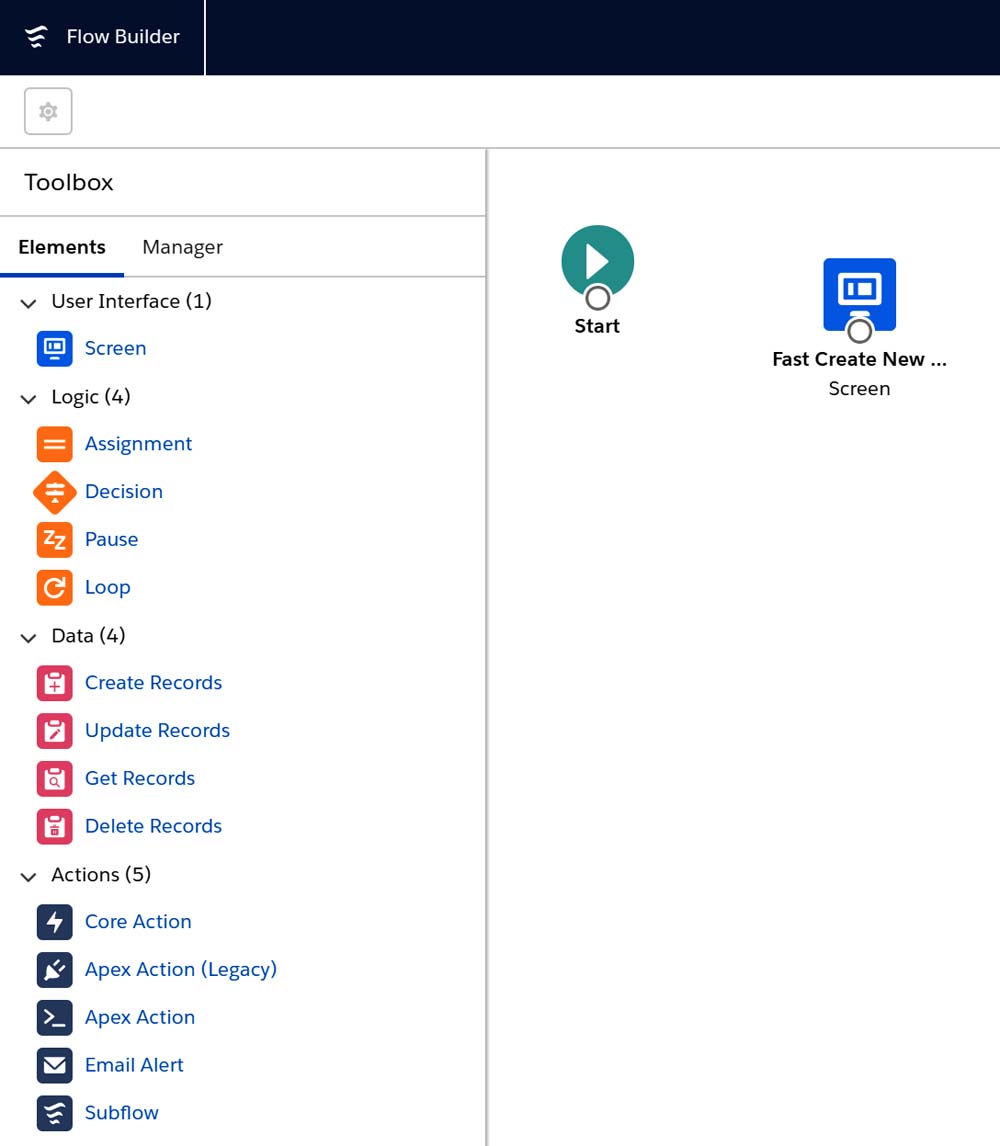Select the Elements tab
Image resolution: width=1000 pixels, height=1146 pixels.
(x=62, y=247)
